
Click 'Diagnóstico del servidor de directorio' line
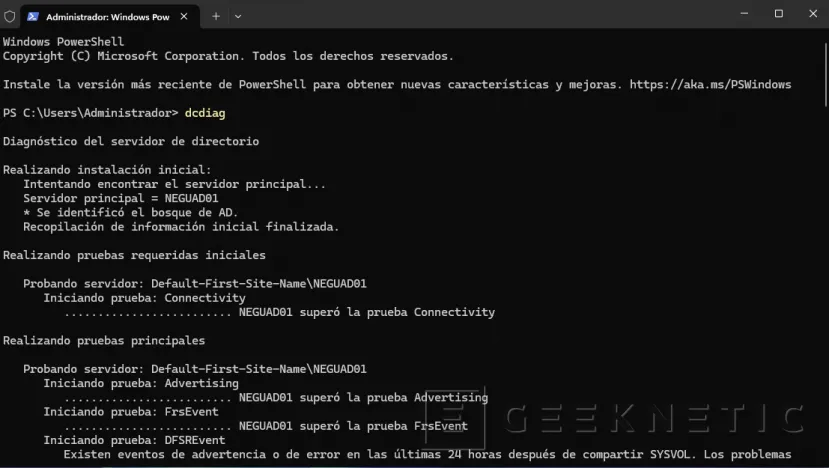(131, 142)
